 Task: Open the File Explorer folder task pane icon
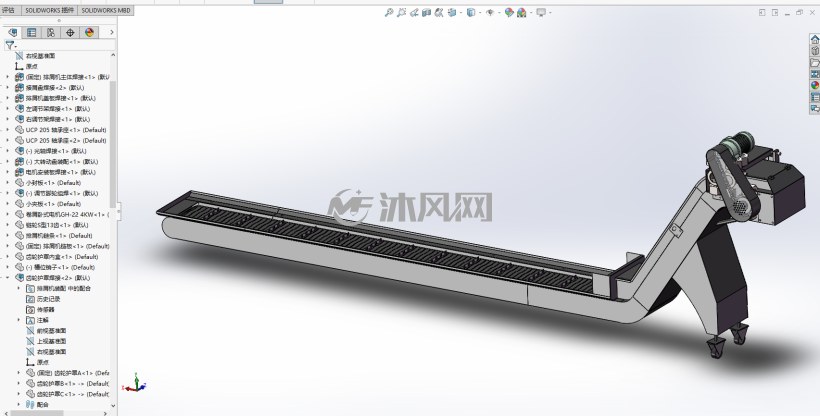pyautogui.click(x=815, y=63)
